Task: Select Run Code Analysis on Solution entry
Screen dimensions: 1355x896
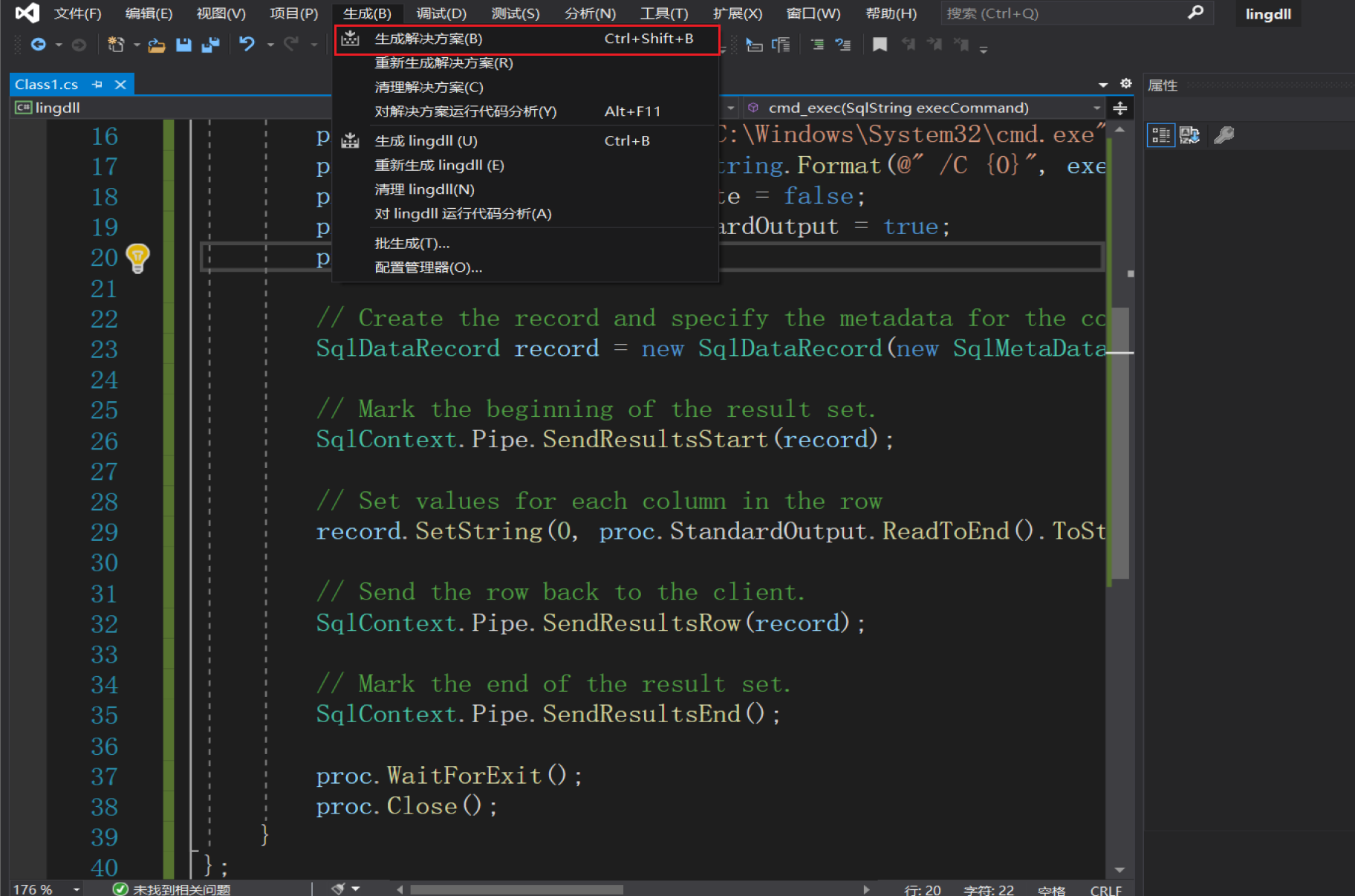Action: [x=526, y=111]
